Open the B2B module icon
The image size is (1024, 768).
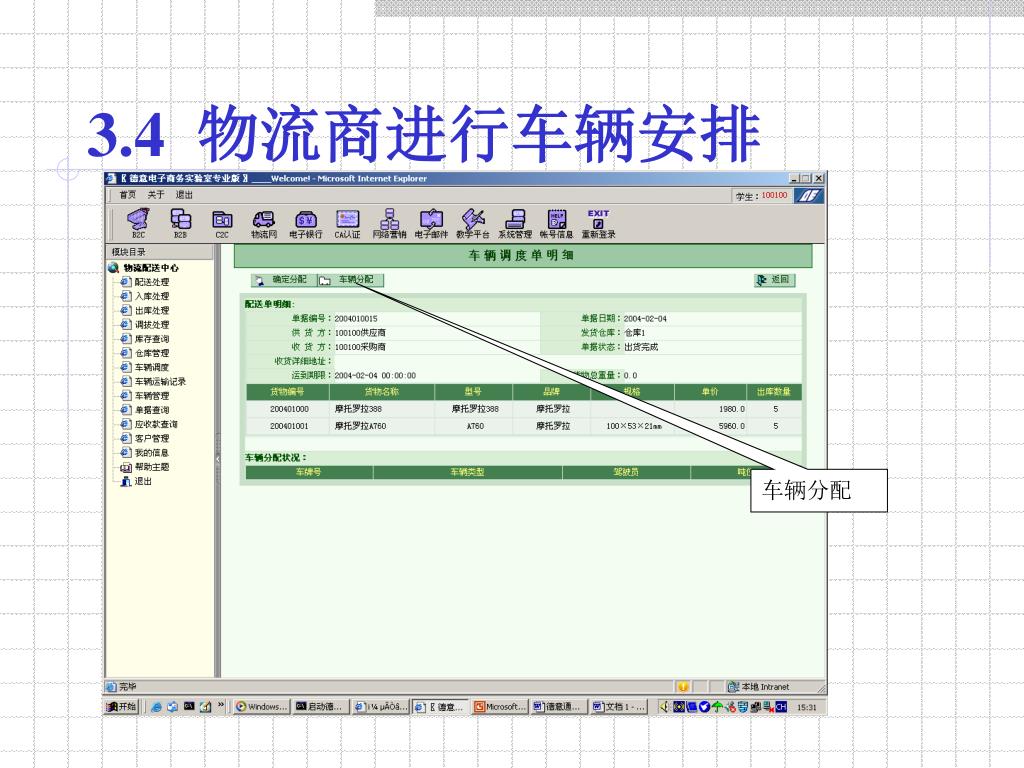(180, 223)
